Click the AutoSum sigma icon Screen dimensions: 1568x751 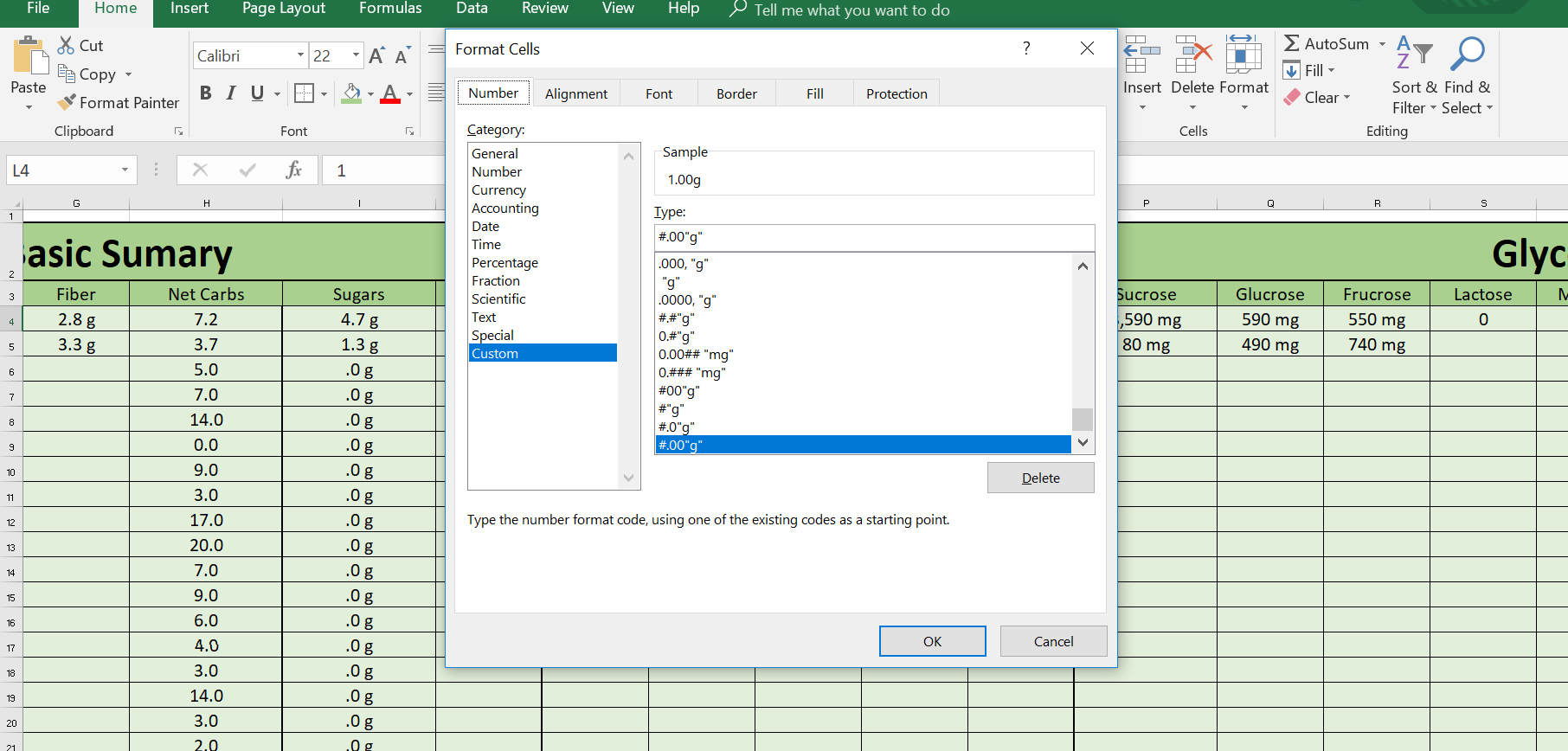1292,43
